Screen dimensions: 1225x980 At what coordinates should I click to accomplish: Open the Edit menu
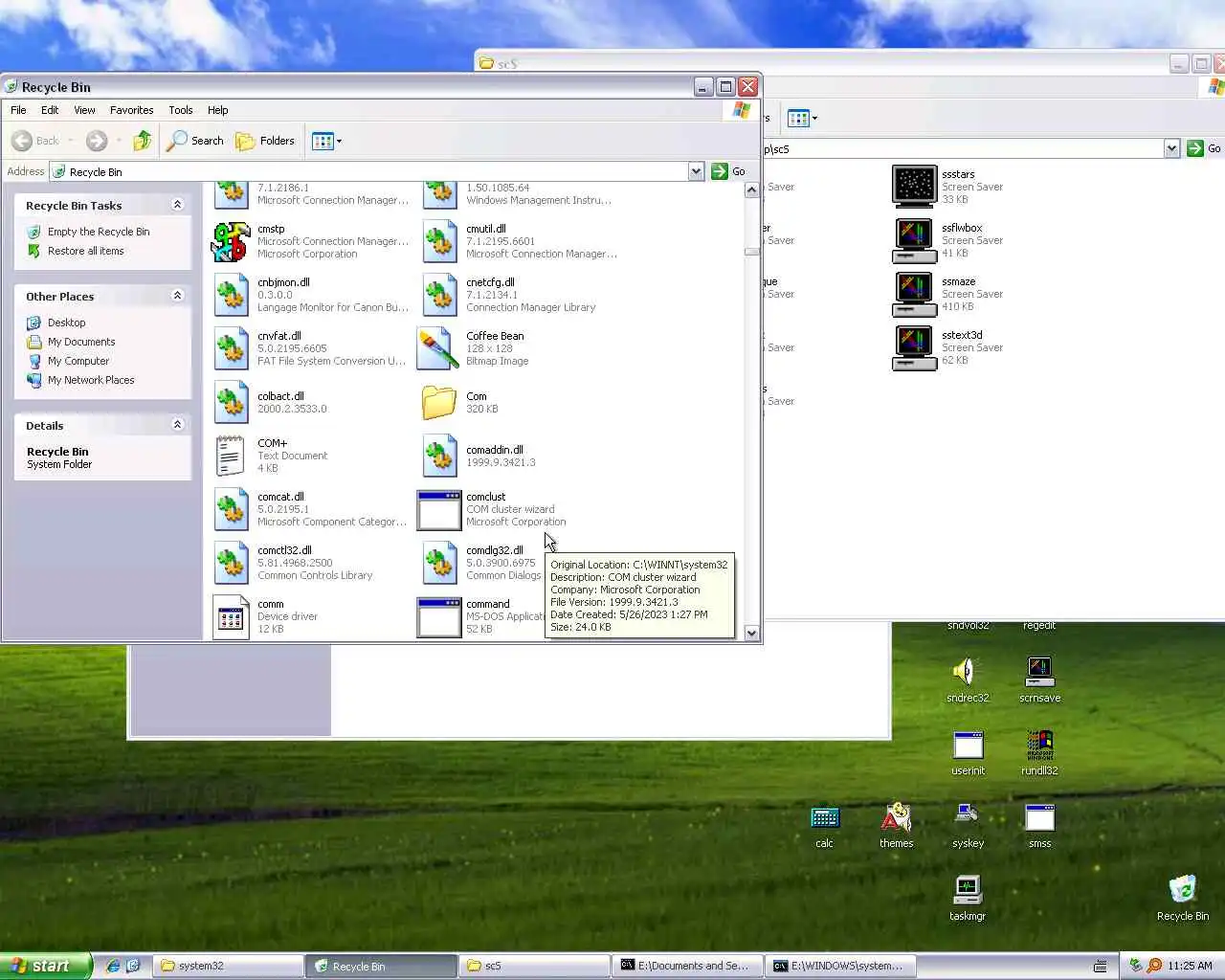[x=50, y=110]
